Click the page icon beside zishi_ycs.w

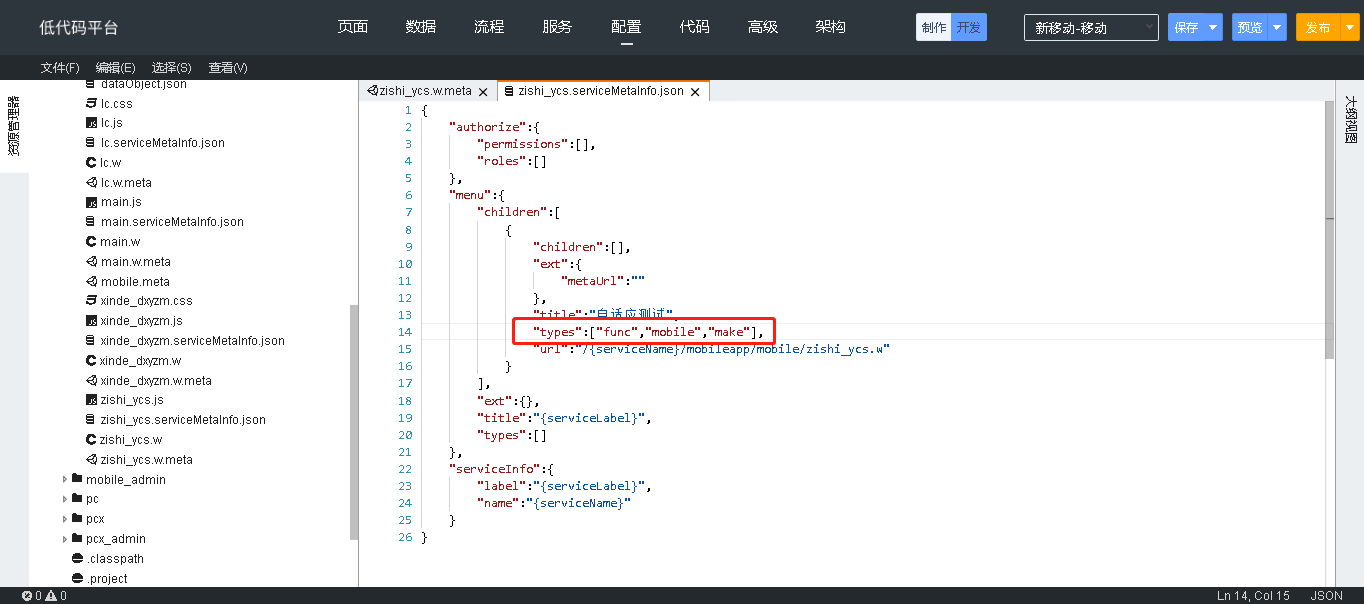[x=91, y=440]
